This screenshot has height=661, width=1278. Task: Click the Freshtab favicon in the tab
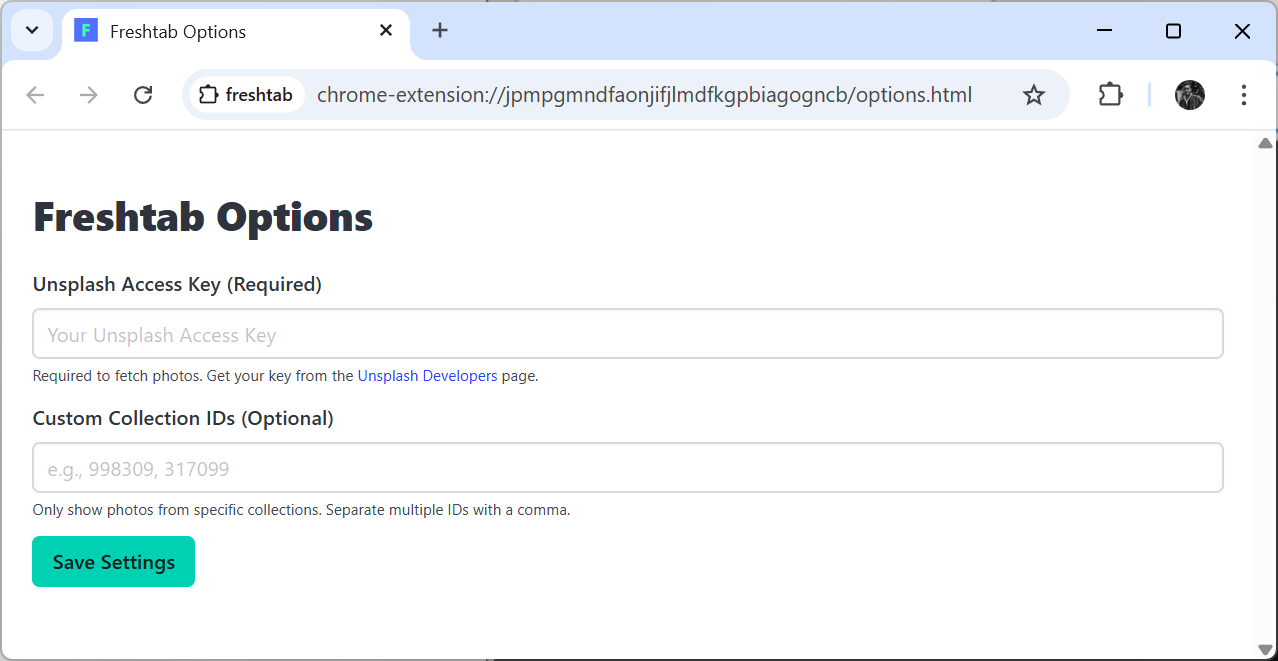[84, 31]
